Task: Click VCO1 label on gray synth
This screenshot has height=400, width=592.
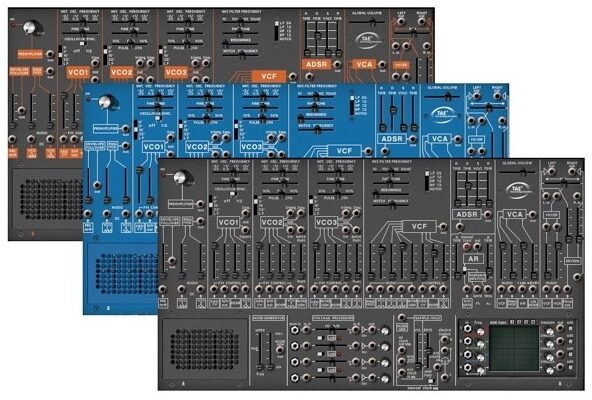Action: [x=228, y=222]
